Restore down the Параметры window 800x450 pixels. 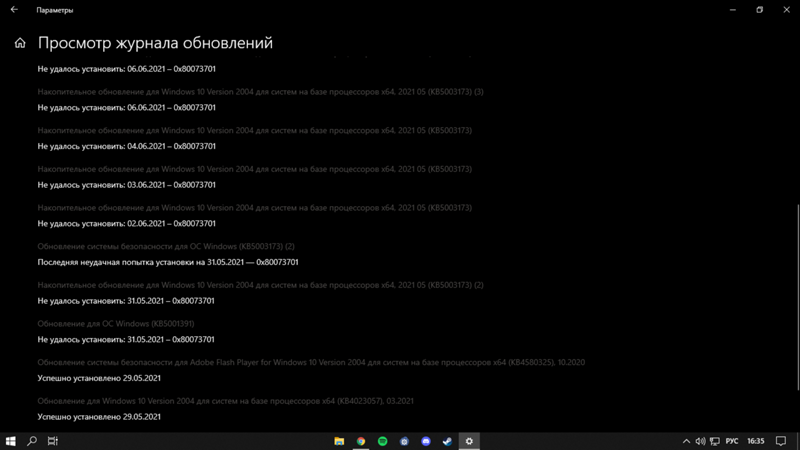point(760,10)
